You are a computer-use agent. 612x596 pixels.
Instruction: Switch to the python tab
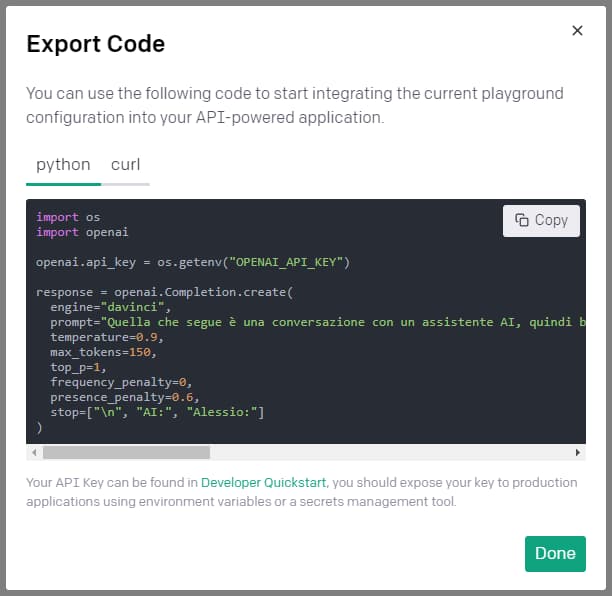[63, 165]
